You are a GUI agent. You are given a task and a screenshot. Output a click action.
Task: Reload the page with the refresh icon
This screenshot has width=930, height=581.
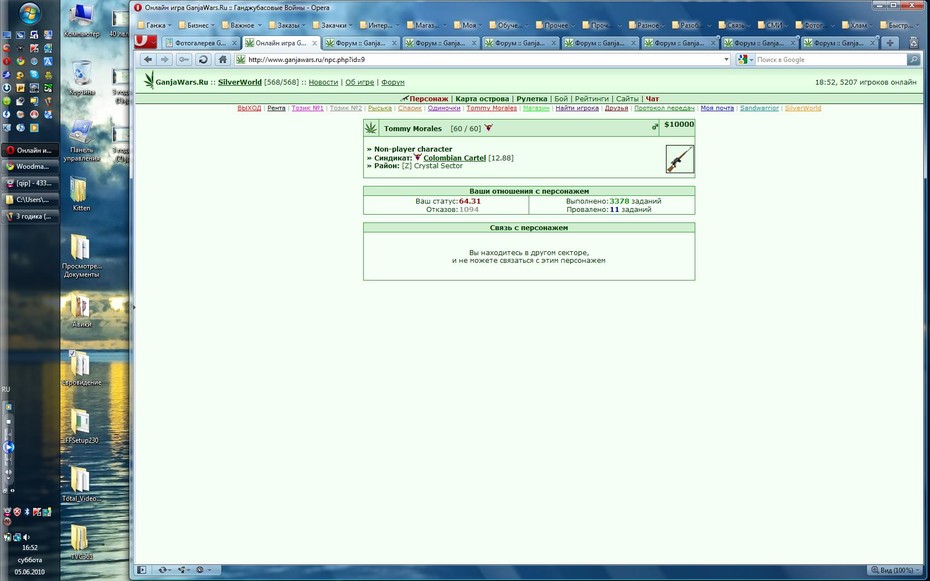click(203, 59)
